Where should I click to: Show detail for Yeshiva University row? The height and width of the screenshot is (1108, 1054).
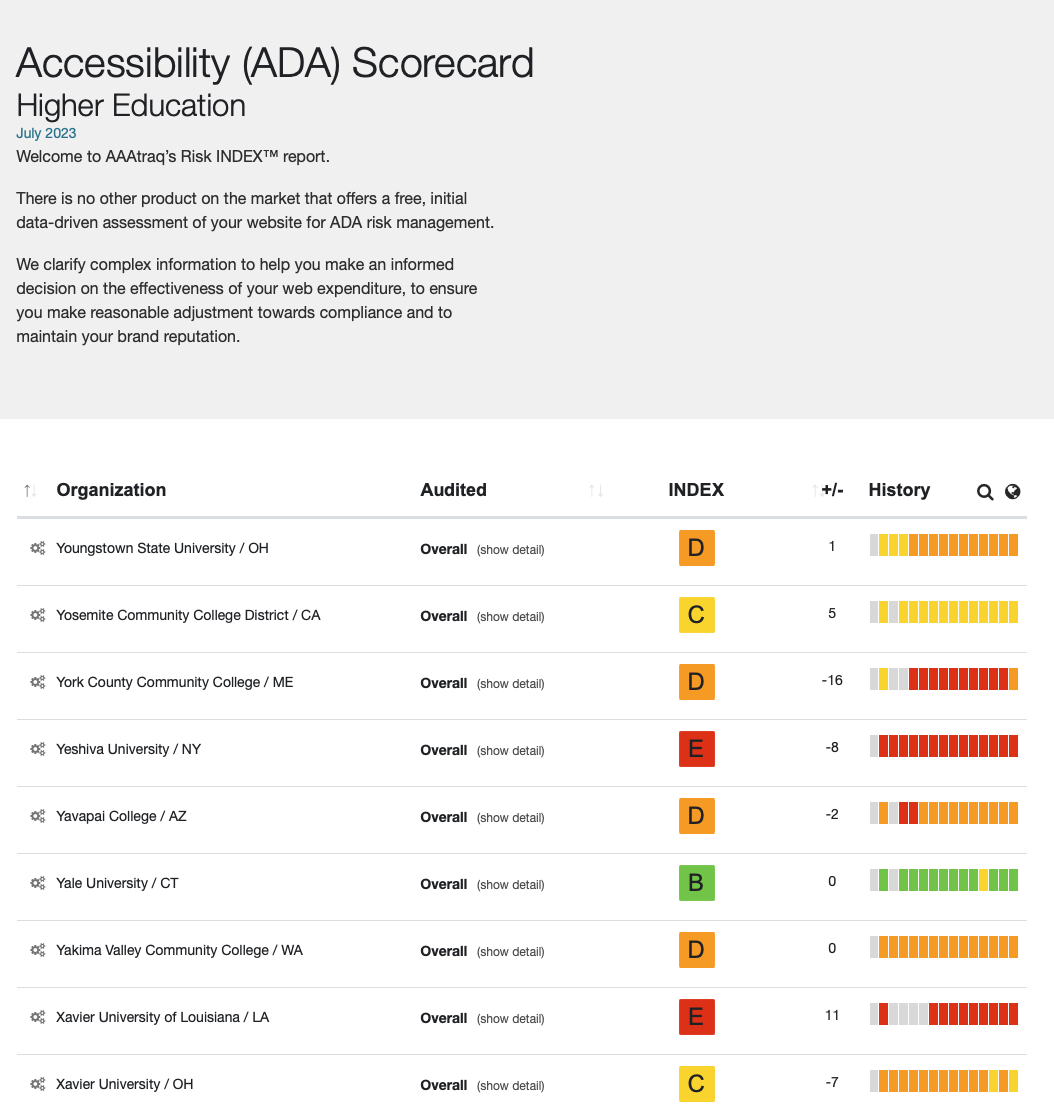pos(510,750)
